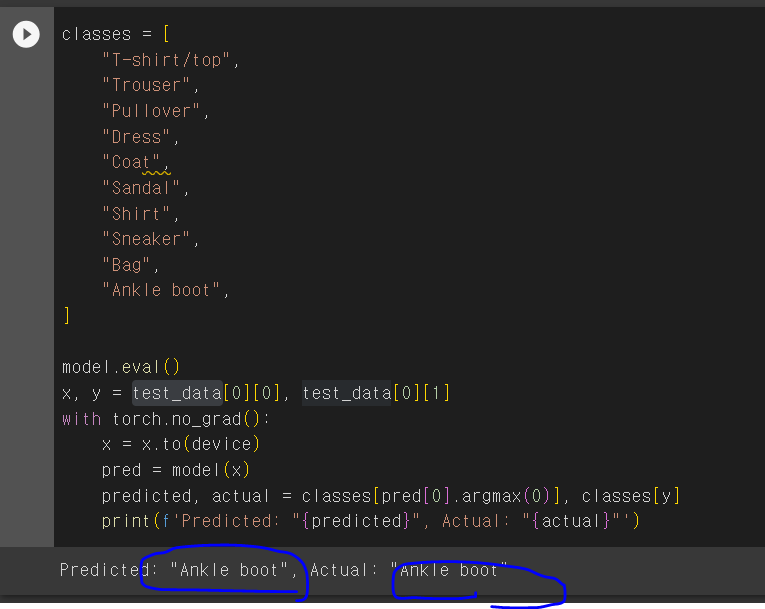Click the pred = model(x) line
The width and height of the screenshot is (765, 609).
pyautogui.click(x=176, y=470)
